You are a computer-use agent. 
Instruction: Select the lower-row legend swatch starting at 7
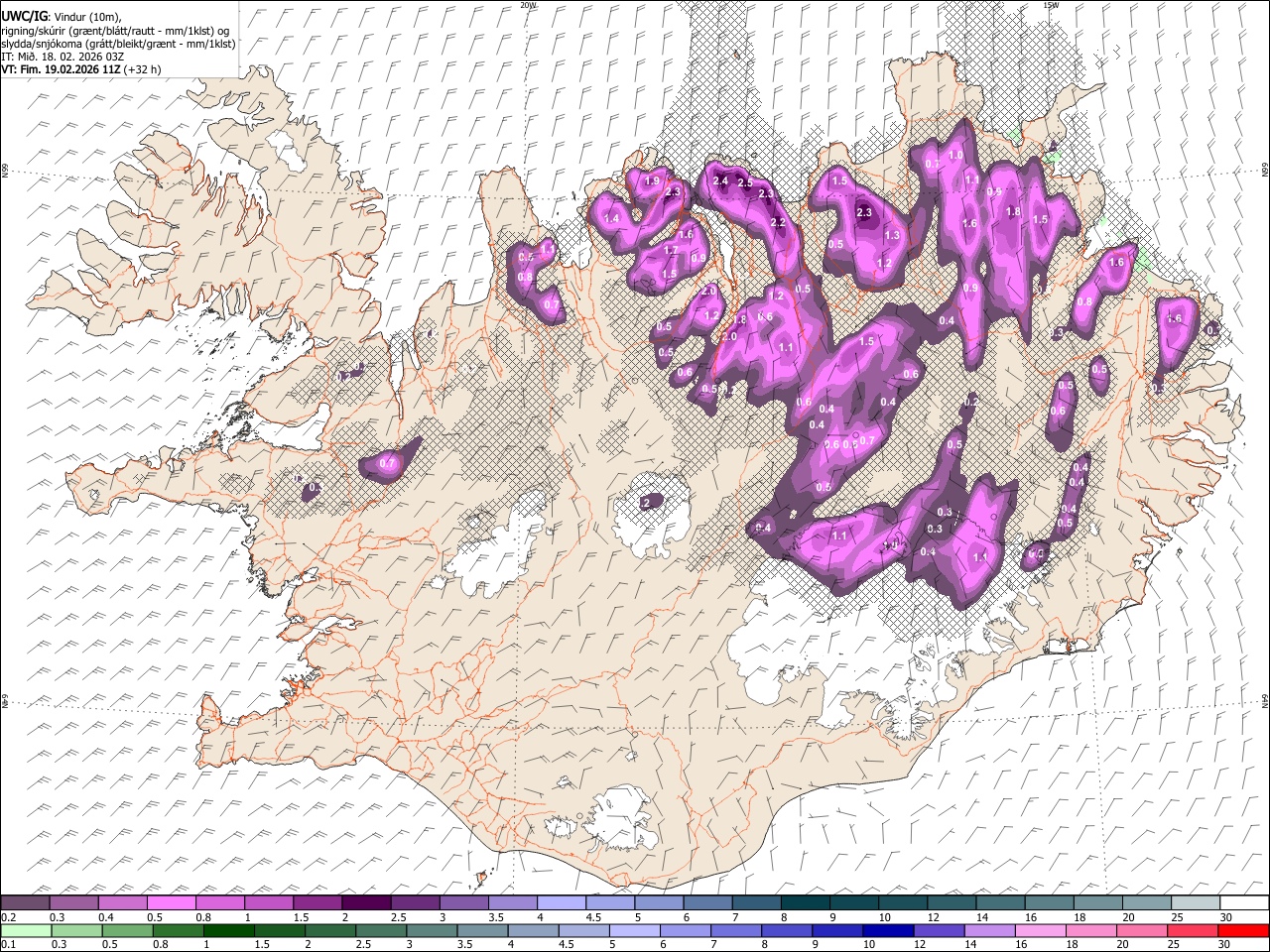click(x=734, y=930)
